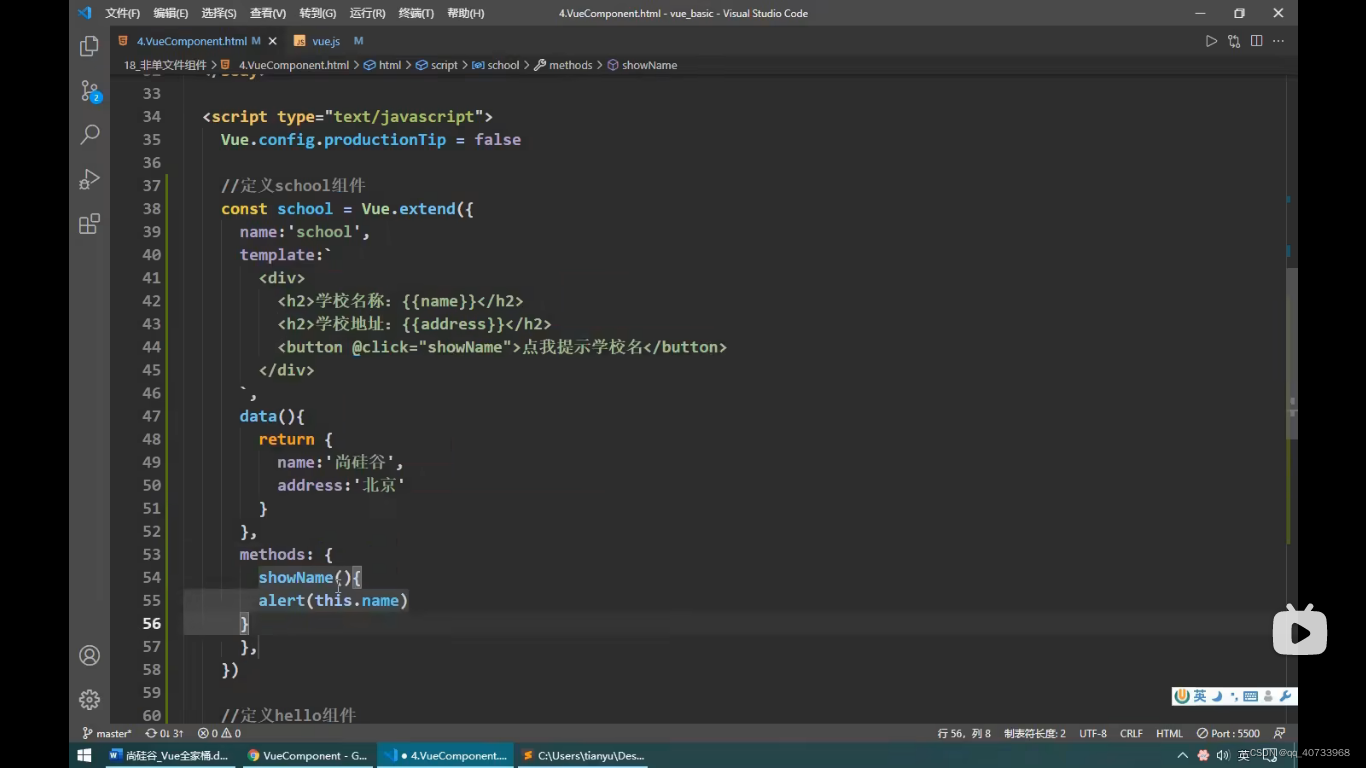
Task: Open the Search view in activity bar
Action: pyautogui.click(x=89, y=134)
